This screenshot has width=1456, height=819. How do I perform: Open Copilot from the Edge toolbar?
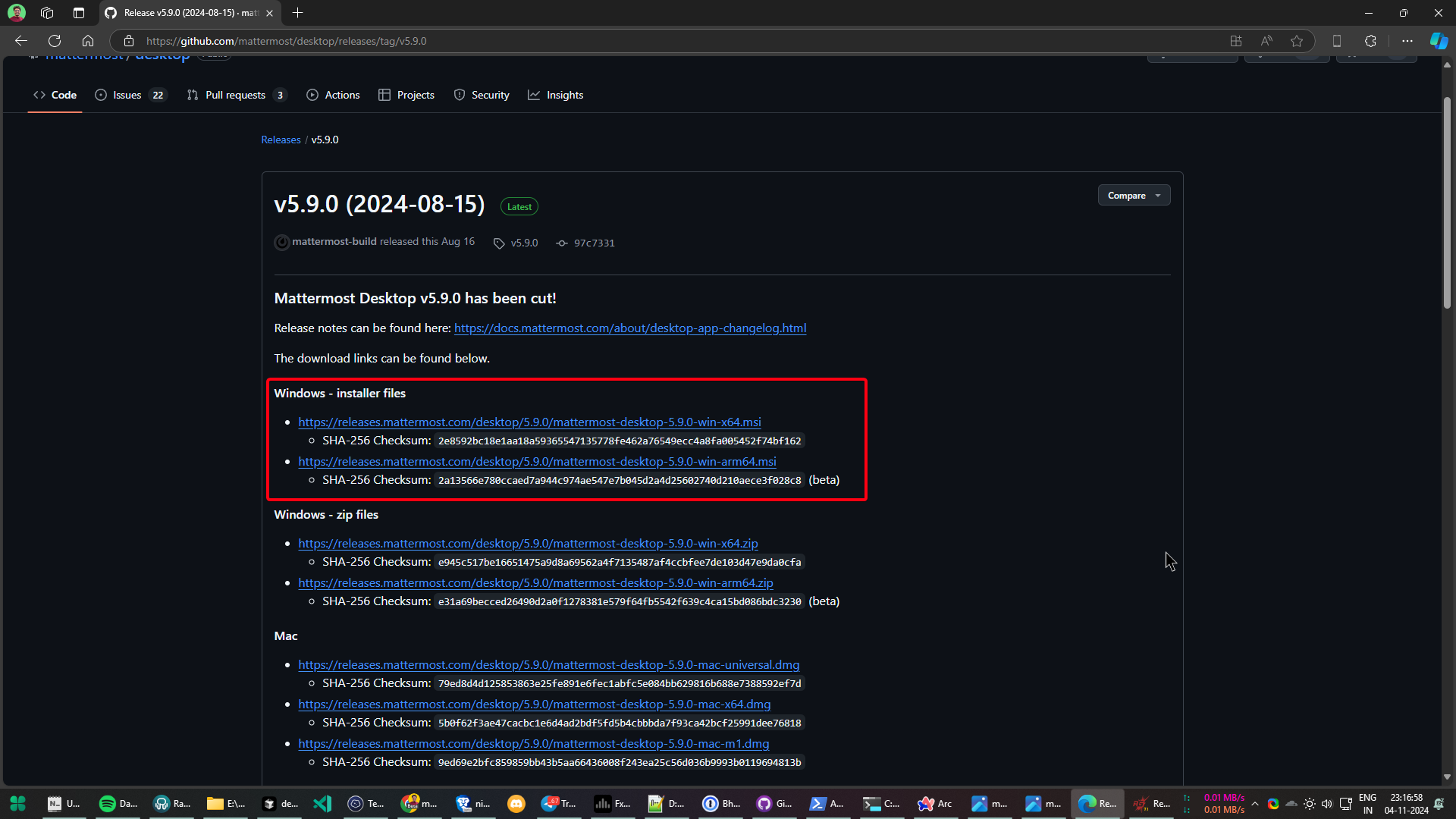point(1439,41)
